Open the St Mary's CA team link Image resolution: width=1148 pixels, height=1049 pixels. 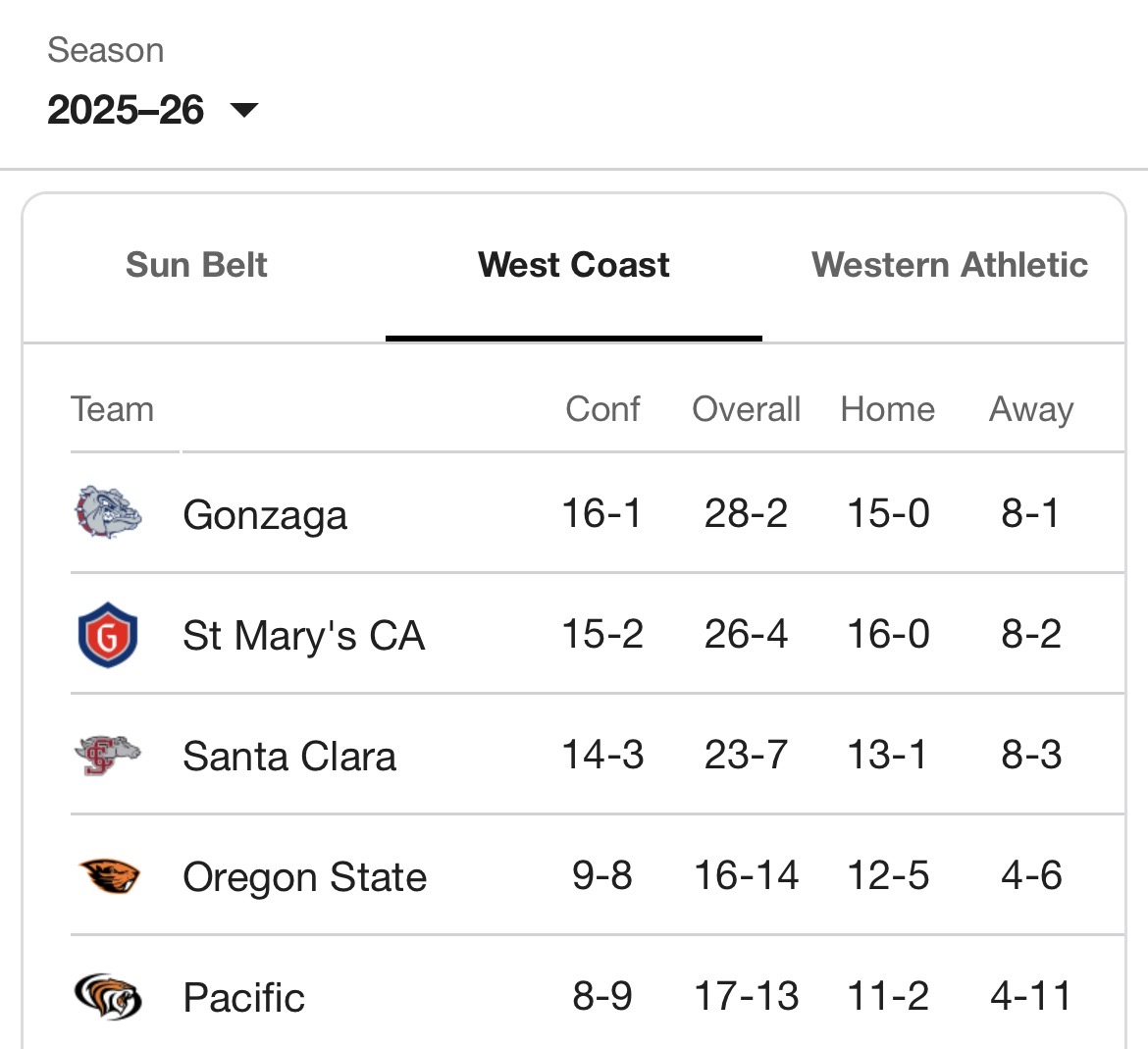(303, 636)
